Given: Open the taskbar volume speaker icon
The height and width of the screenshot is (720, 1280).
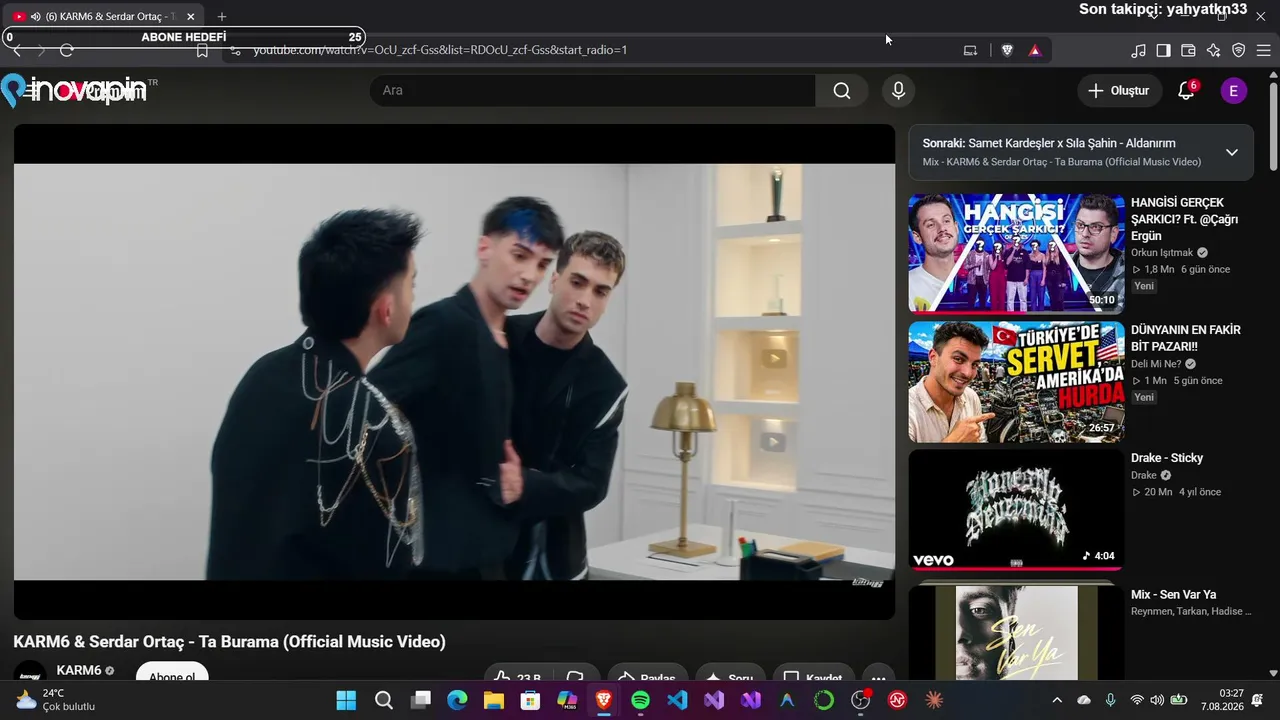Looking at the screenshot, I should [x=1157, y=700].
